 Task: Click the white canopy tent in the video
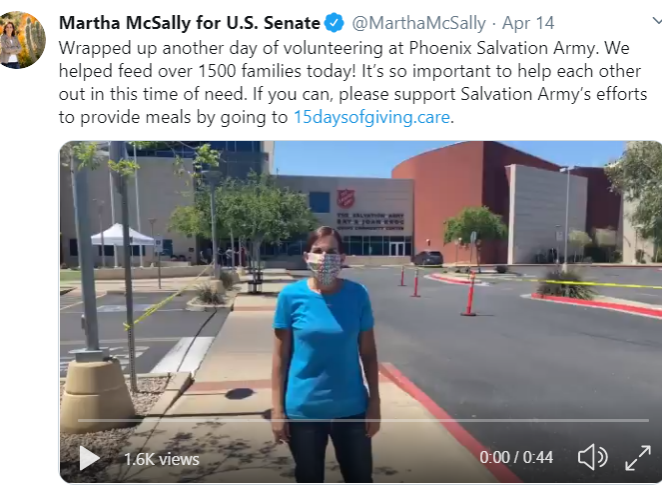pyautogui.click(x=122, y=235)
